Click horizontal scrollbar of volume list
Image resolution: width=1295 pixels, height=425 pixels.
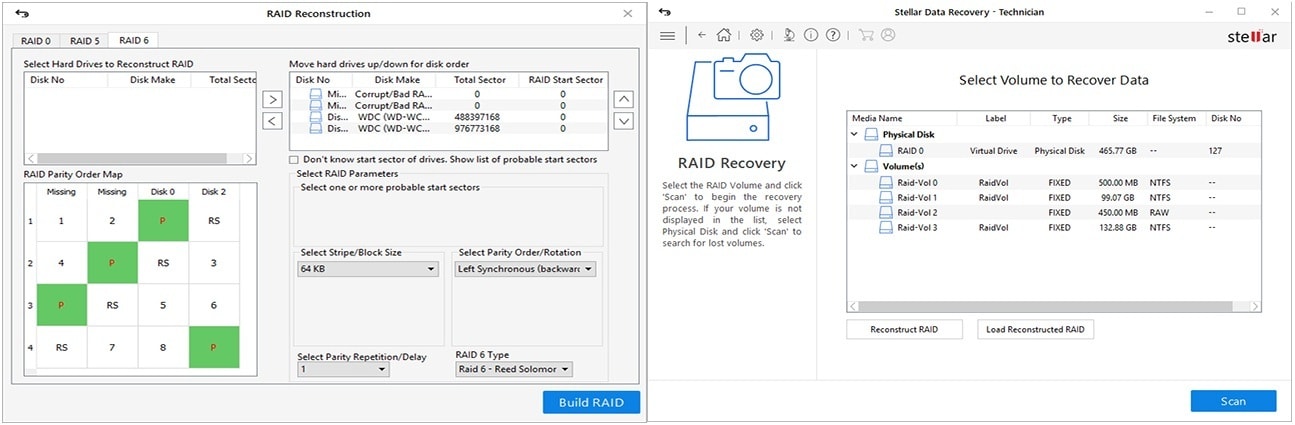point(1054,307)
